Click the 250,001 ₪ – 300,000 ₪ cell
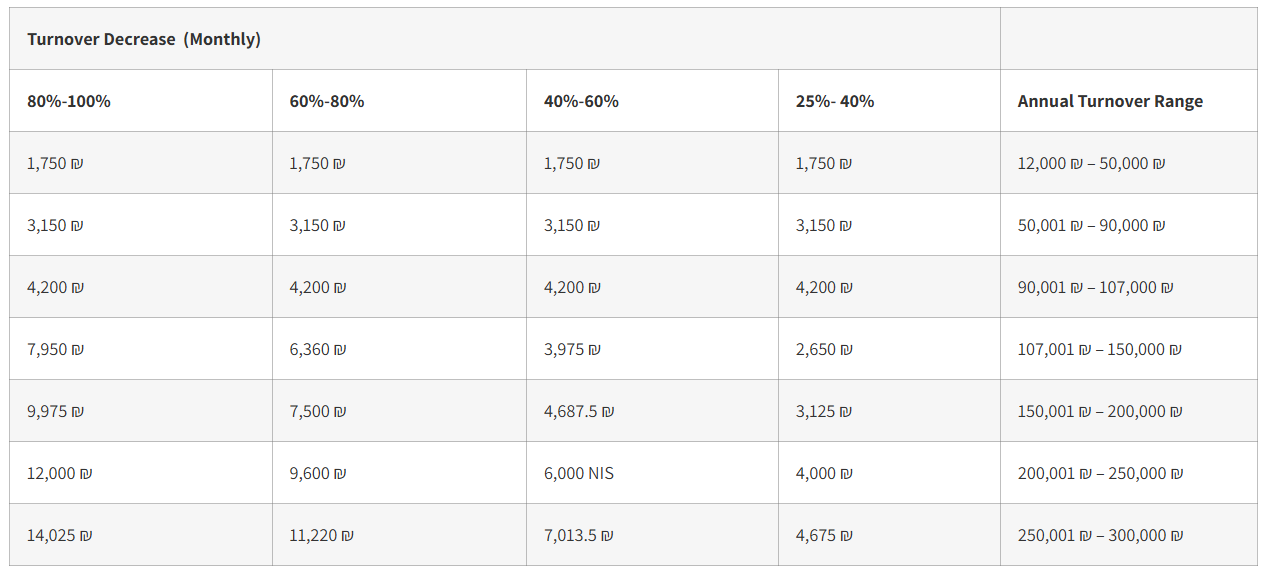This screenshot has width=1262, height=566. coord(1100,535)
